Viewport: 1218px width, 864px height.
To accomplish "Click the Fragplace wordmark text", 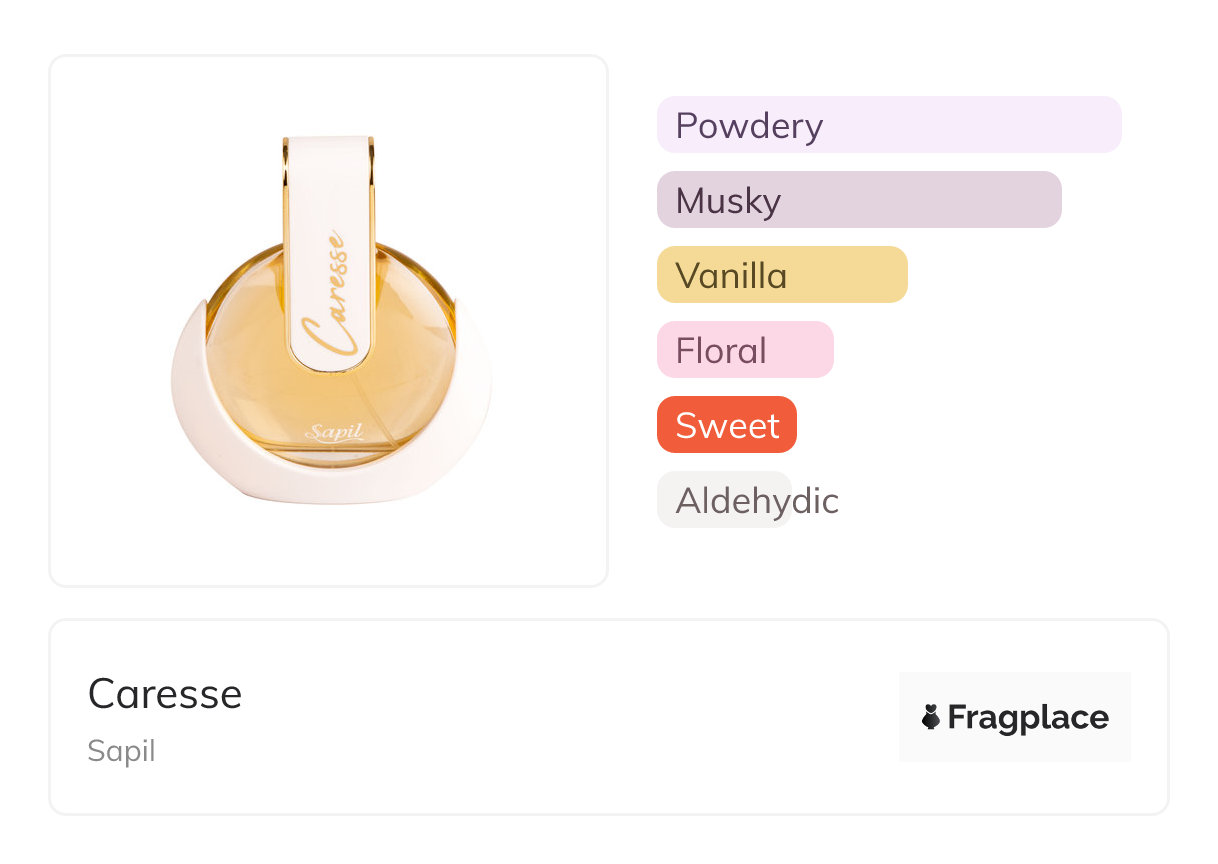I will (x=1028, y=717).
